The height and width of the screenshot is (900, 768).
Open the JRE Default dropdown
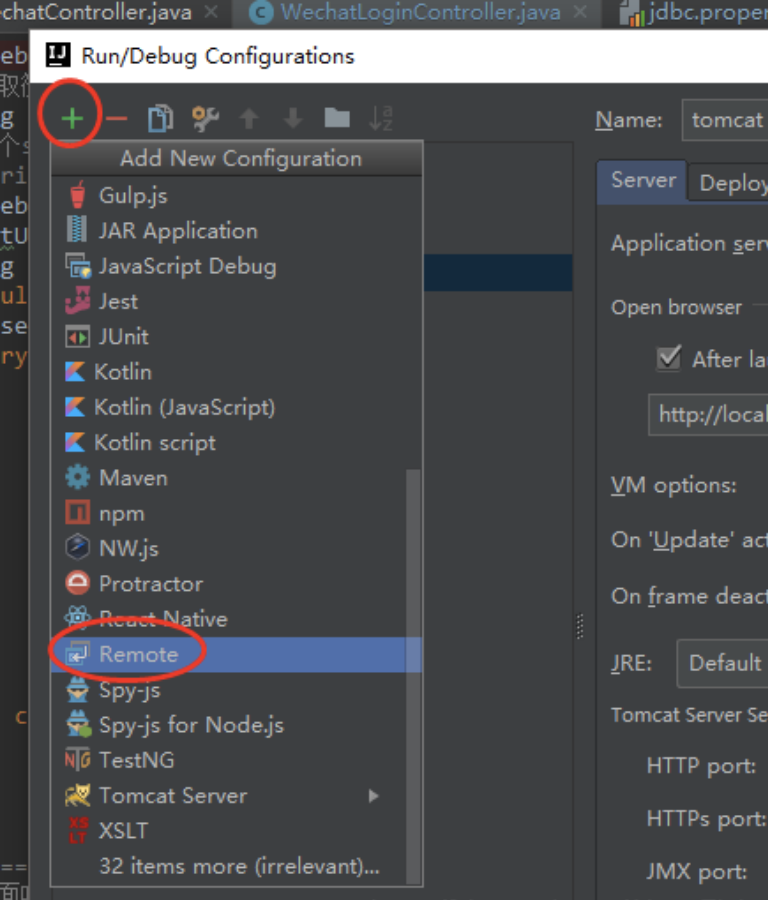723,663
